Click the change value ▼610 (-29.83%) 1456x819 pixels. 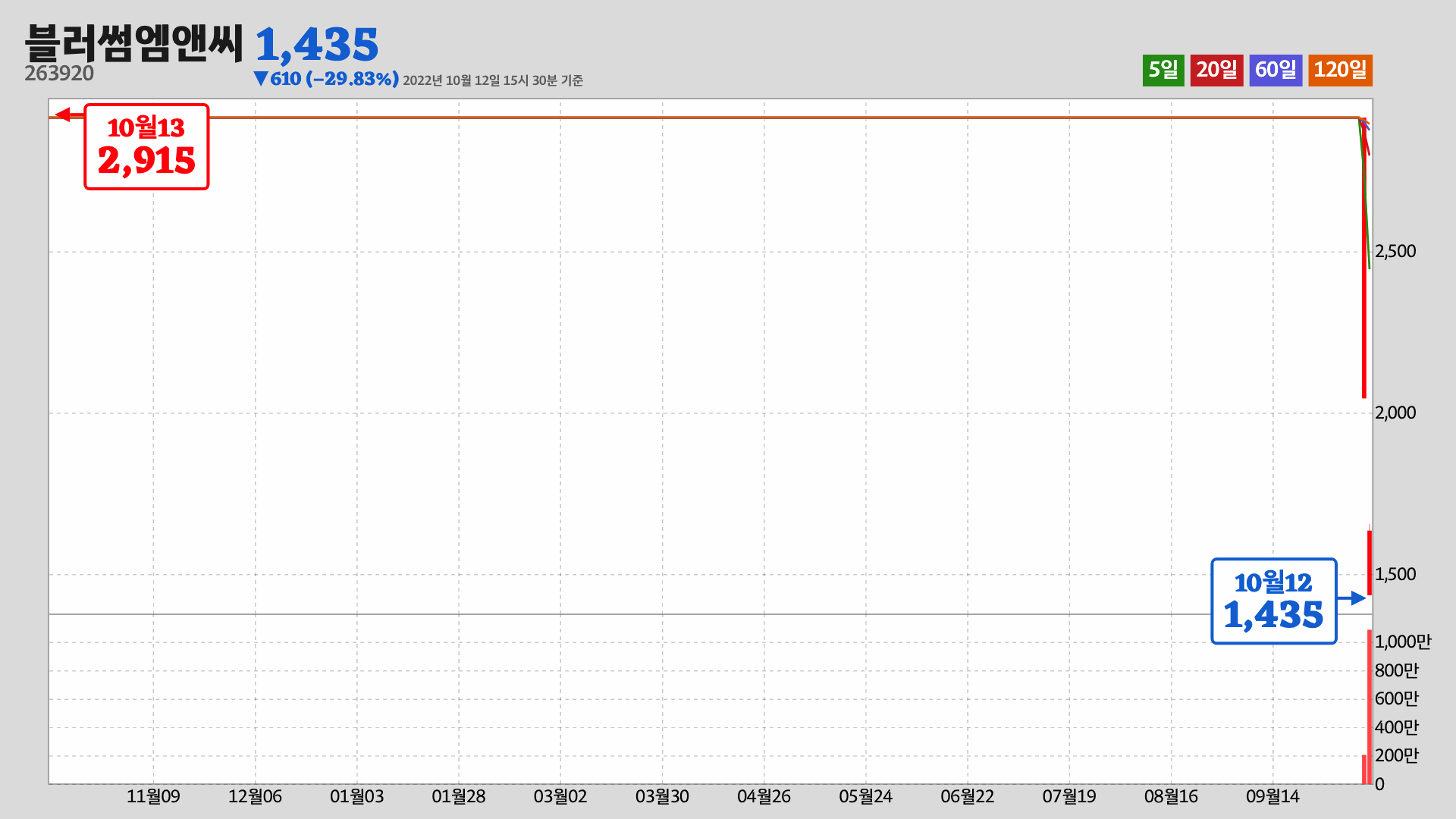326,79
